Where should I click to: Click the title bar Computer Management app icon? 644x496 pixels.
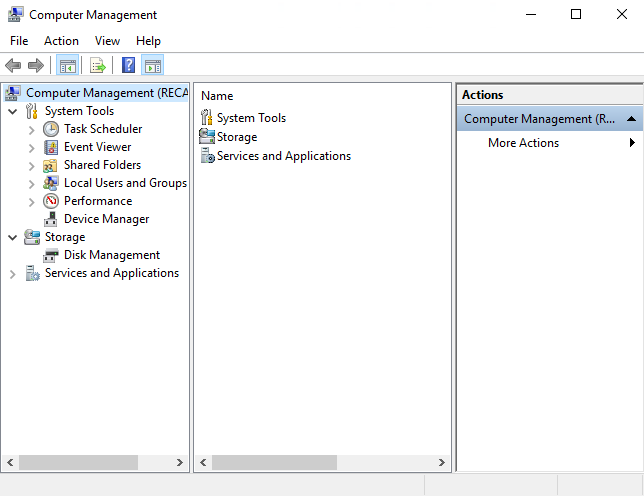tap(16, 15)
